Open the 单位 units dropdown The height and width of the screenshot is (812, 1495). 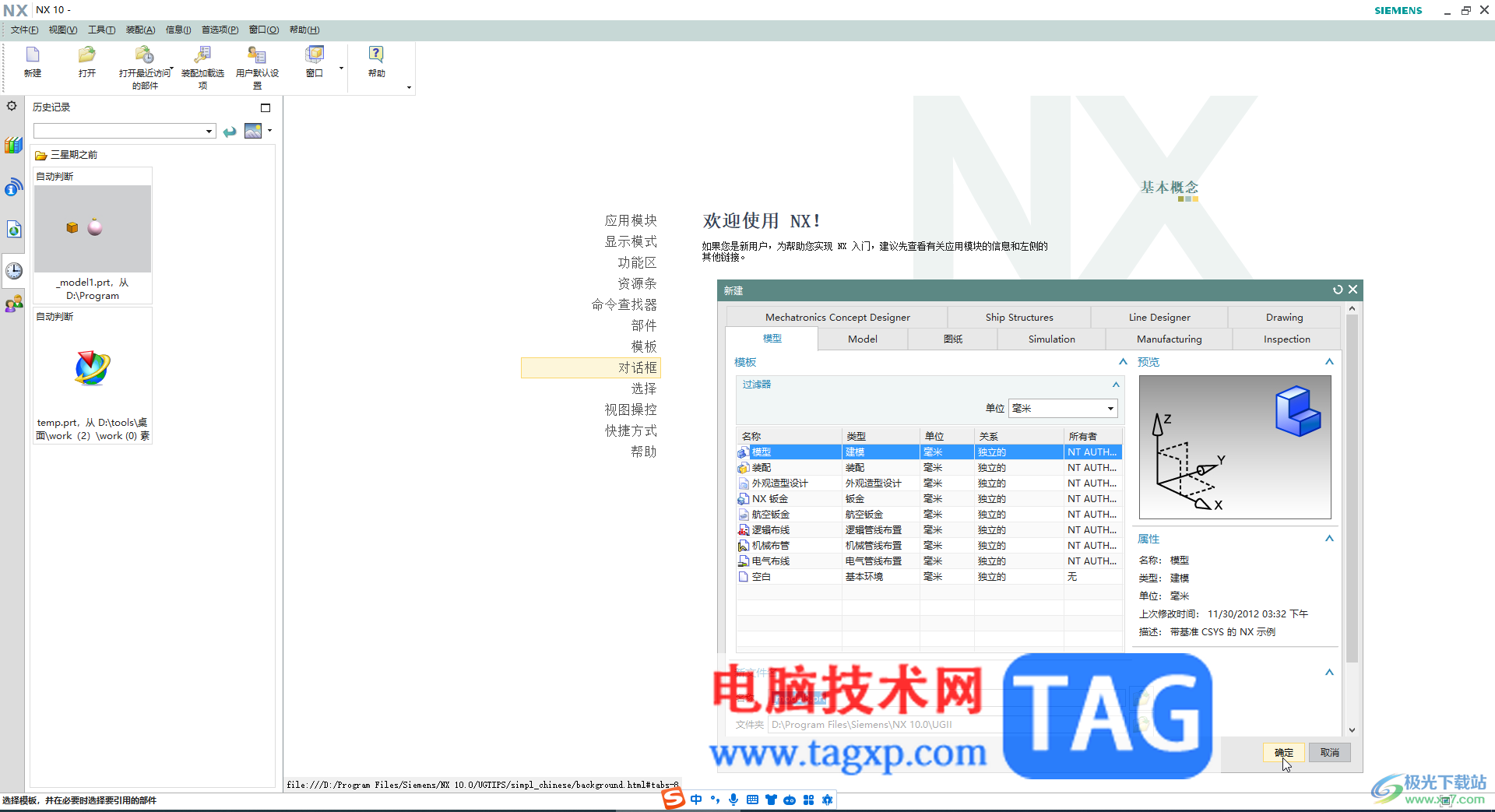[x=1063, y=408]
